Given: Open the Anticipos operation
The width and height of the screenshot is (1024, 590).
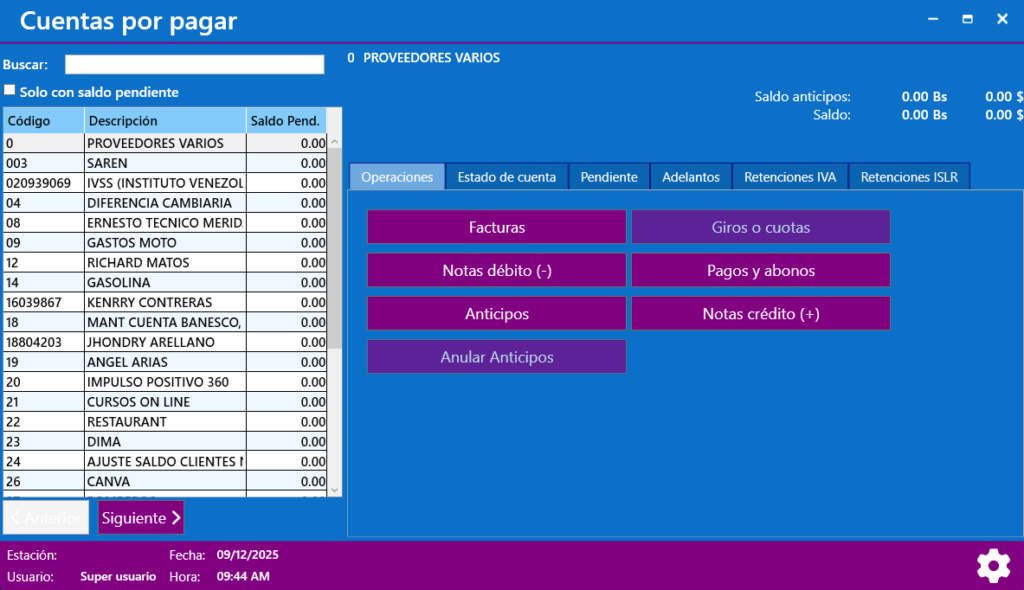Looking at the screenshot, I should coord(496,313).
